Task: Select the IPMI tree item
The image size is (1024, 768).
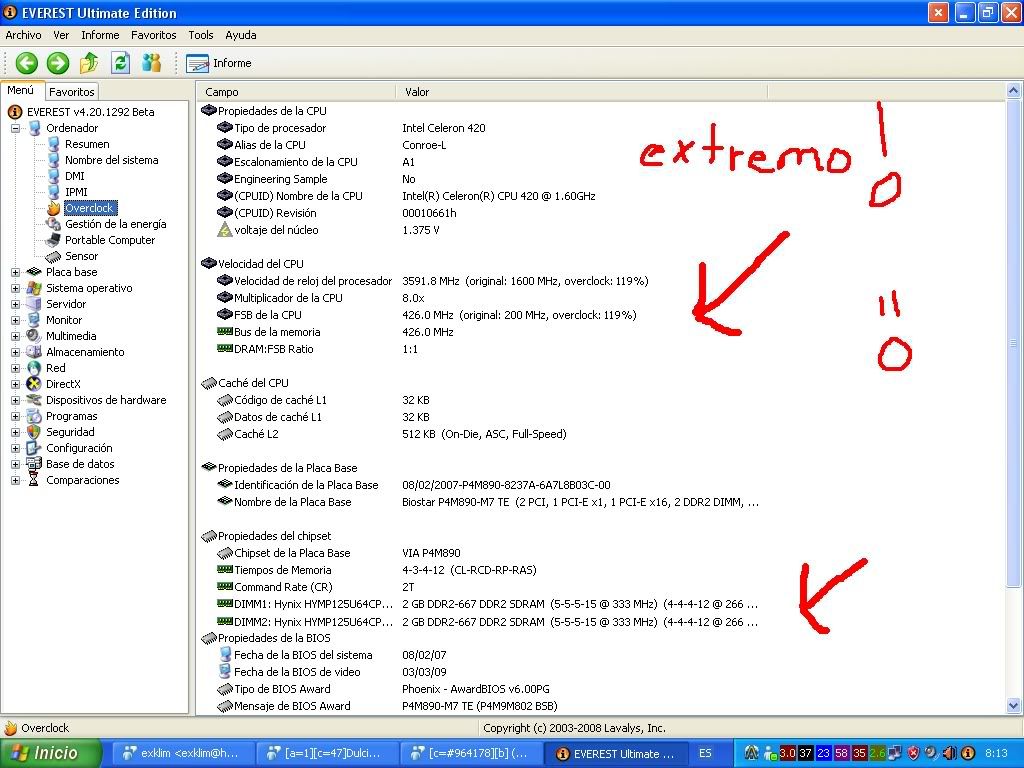Action: pos(76,192)
